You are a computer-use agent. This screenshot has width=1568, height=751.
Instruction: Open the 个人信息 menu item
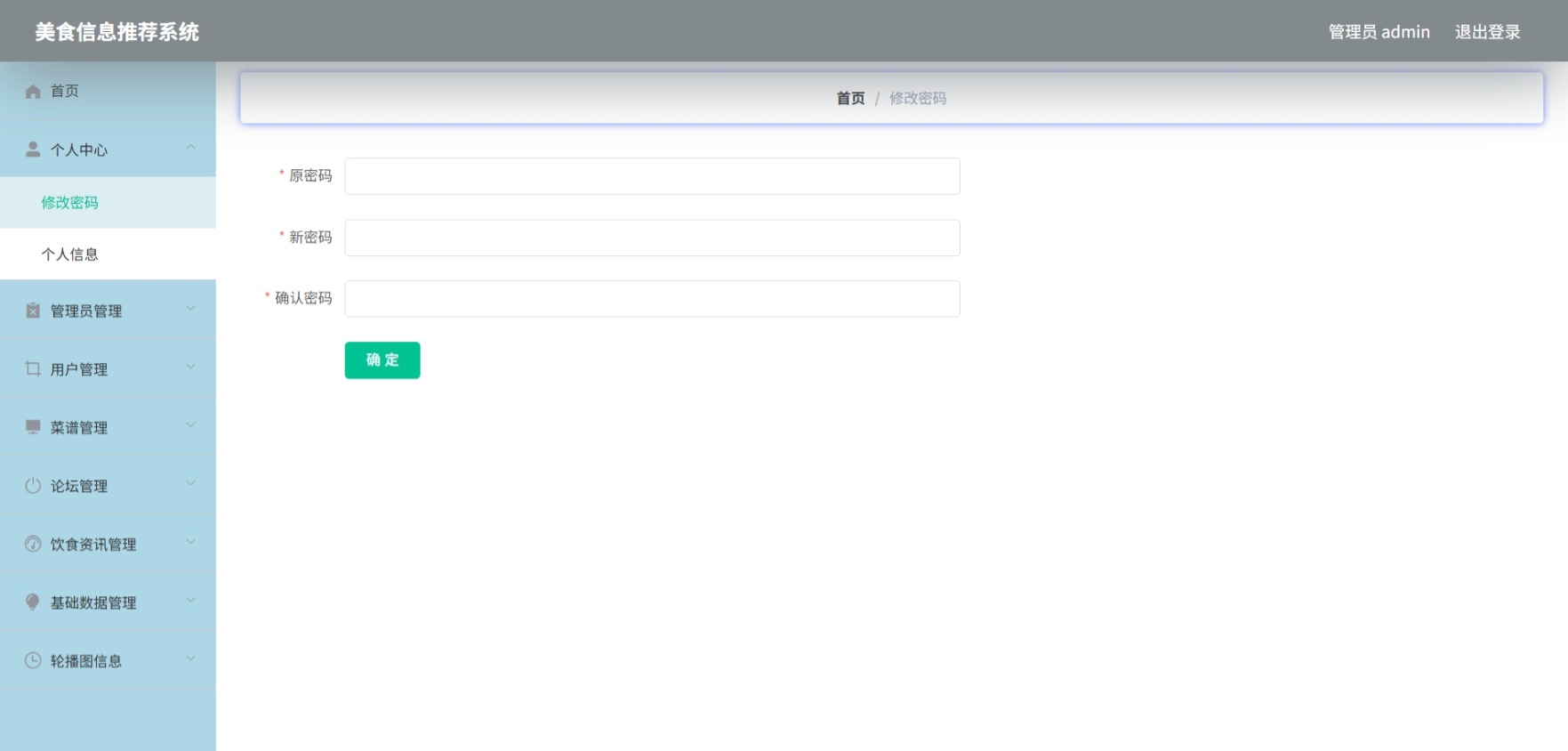point(108,254)
